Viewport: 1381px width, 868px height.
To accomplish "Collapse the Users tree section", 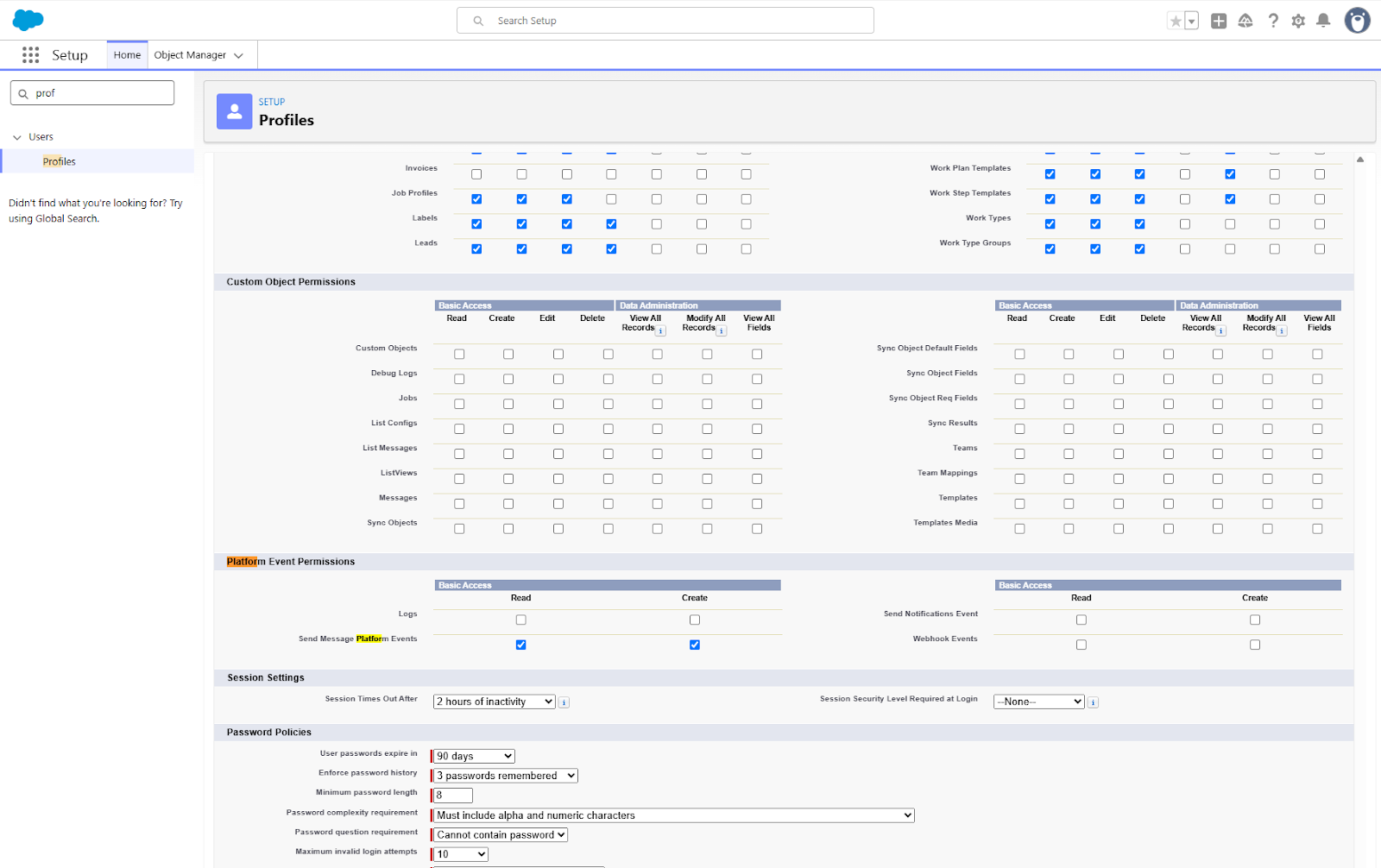I will point(17,137).
